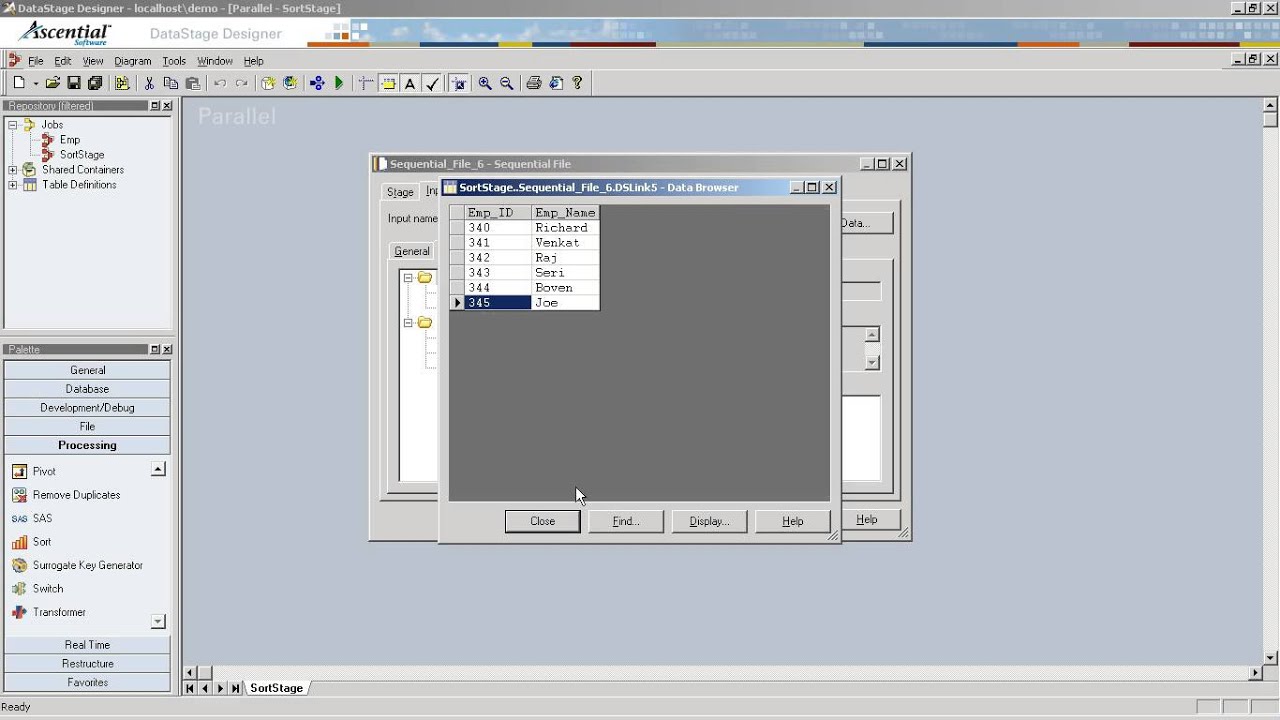Screen dimensions: 1280x720
Task: Toggle the yellow annotations icon in toolbar
Action: tap(388, 83)
